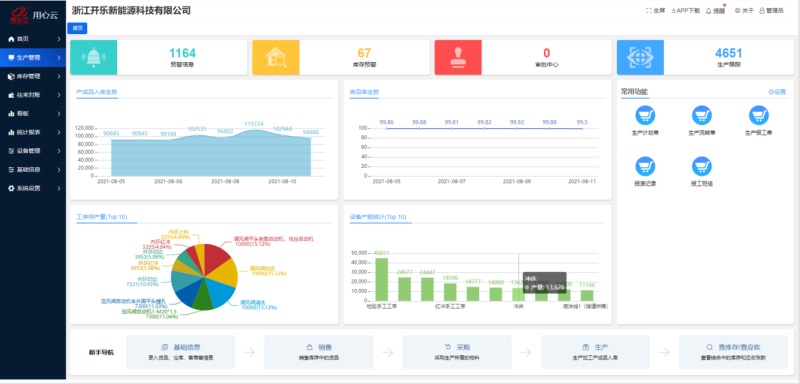Click the 采购 beginner guide card

tap(457, 352)
